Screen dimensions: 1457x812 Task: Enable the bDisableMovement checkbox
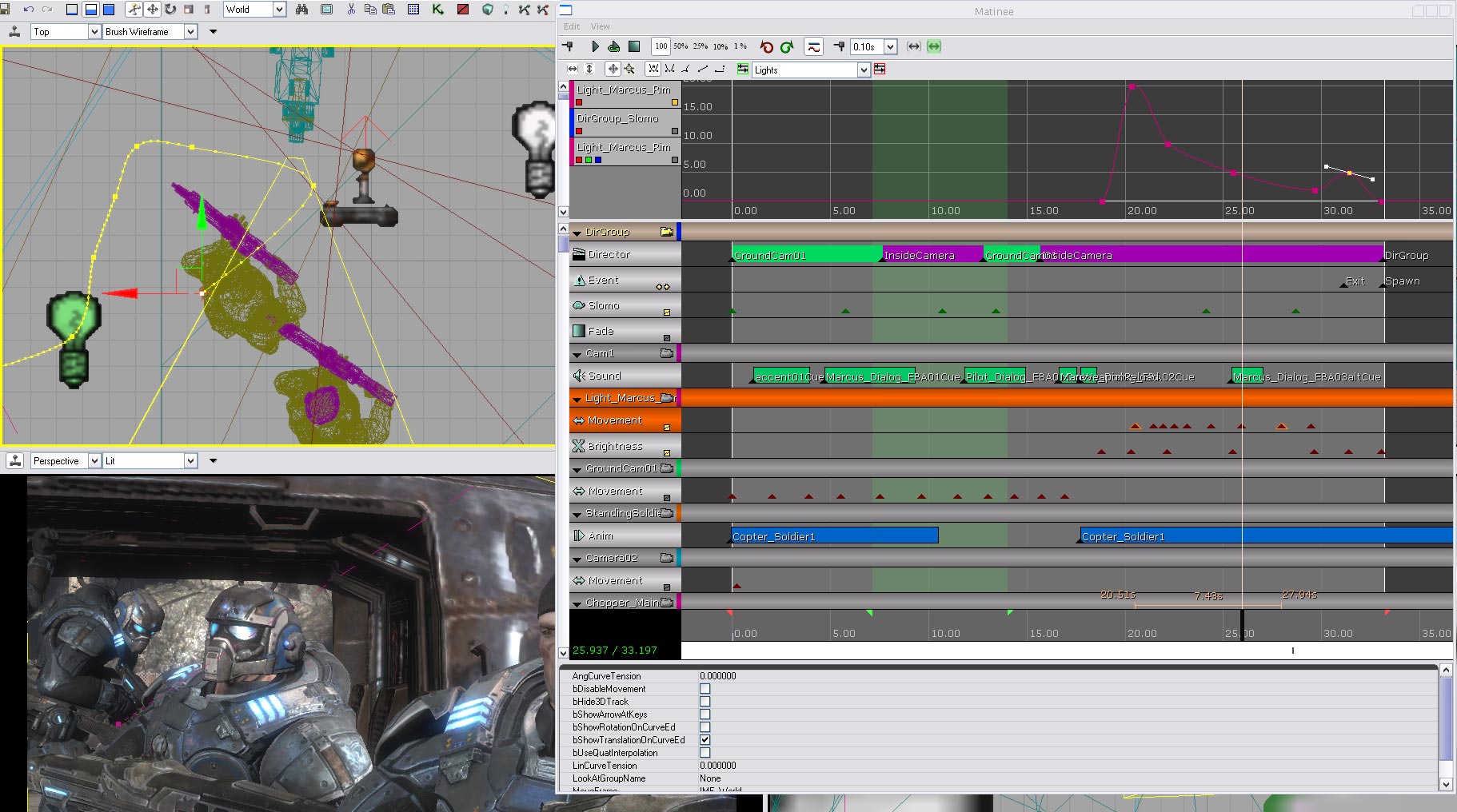(705, 689)
